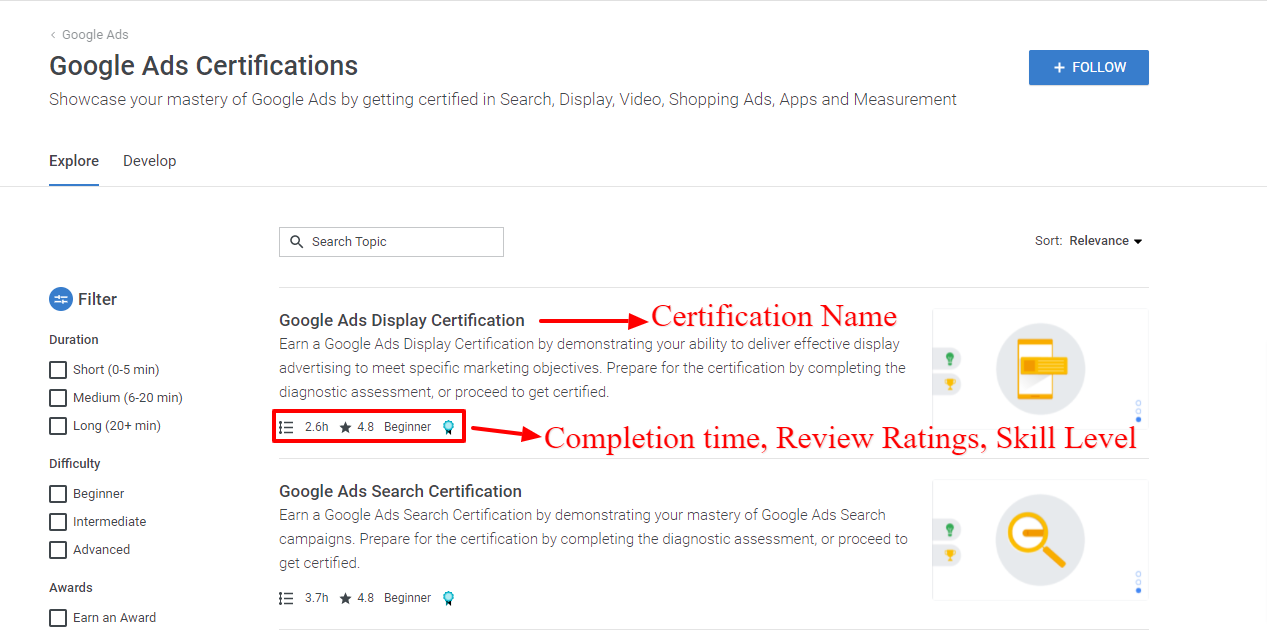Open the Display Certification phone thumbnail
Image resolution: width=1267 pixels, height=641 pixels.
(x=1040, y=368)
